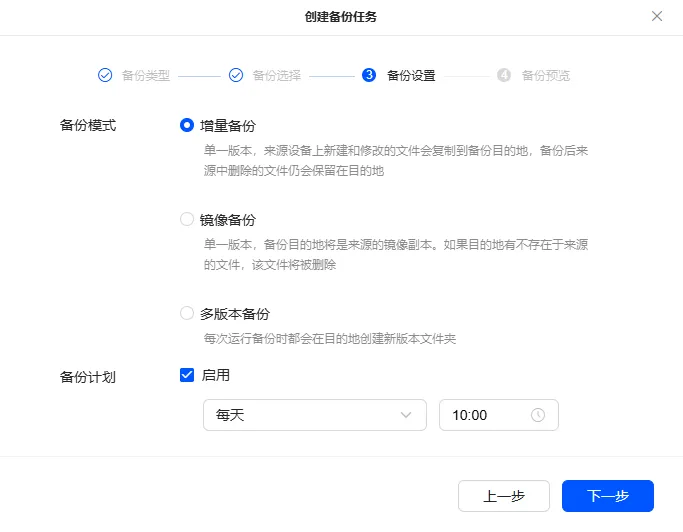The image size is (683, 532).
Task: Click the 下一步 button
Action: point(608,496)
